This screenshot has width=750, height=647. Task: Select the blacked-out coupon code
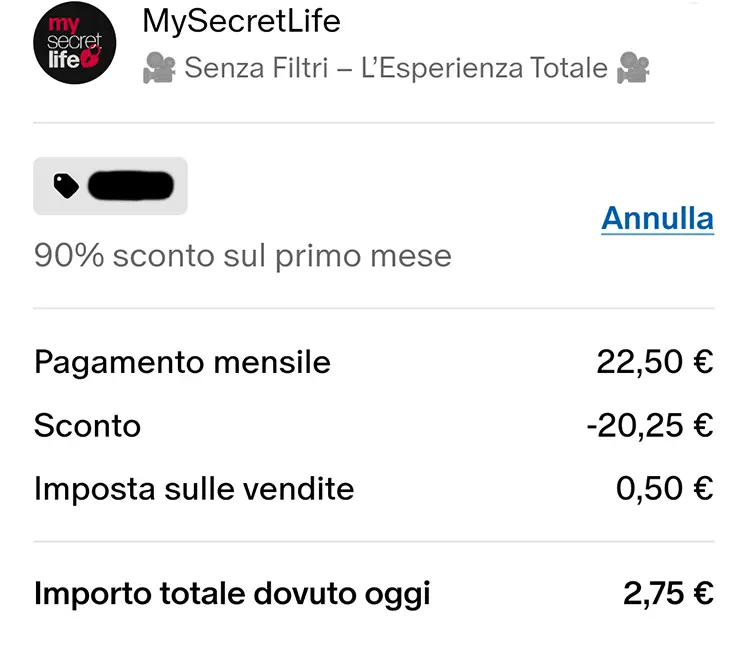click(131, 186)
